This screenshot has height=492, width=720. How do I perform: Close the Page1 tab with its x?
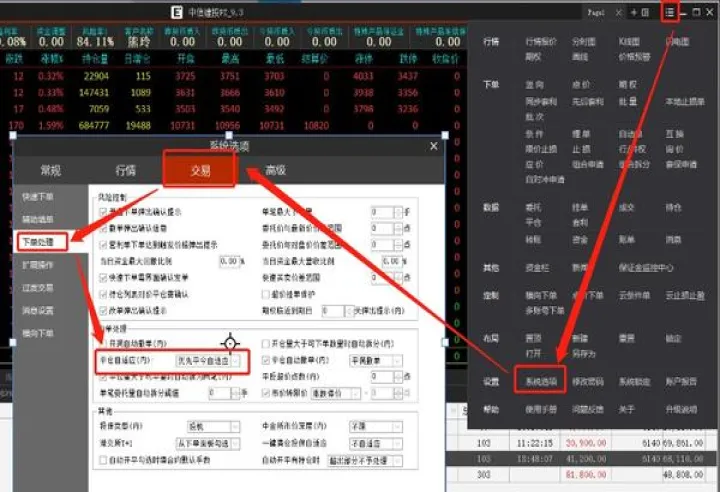[619, 13]
